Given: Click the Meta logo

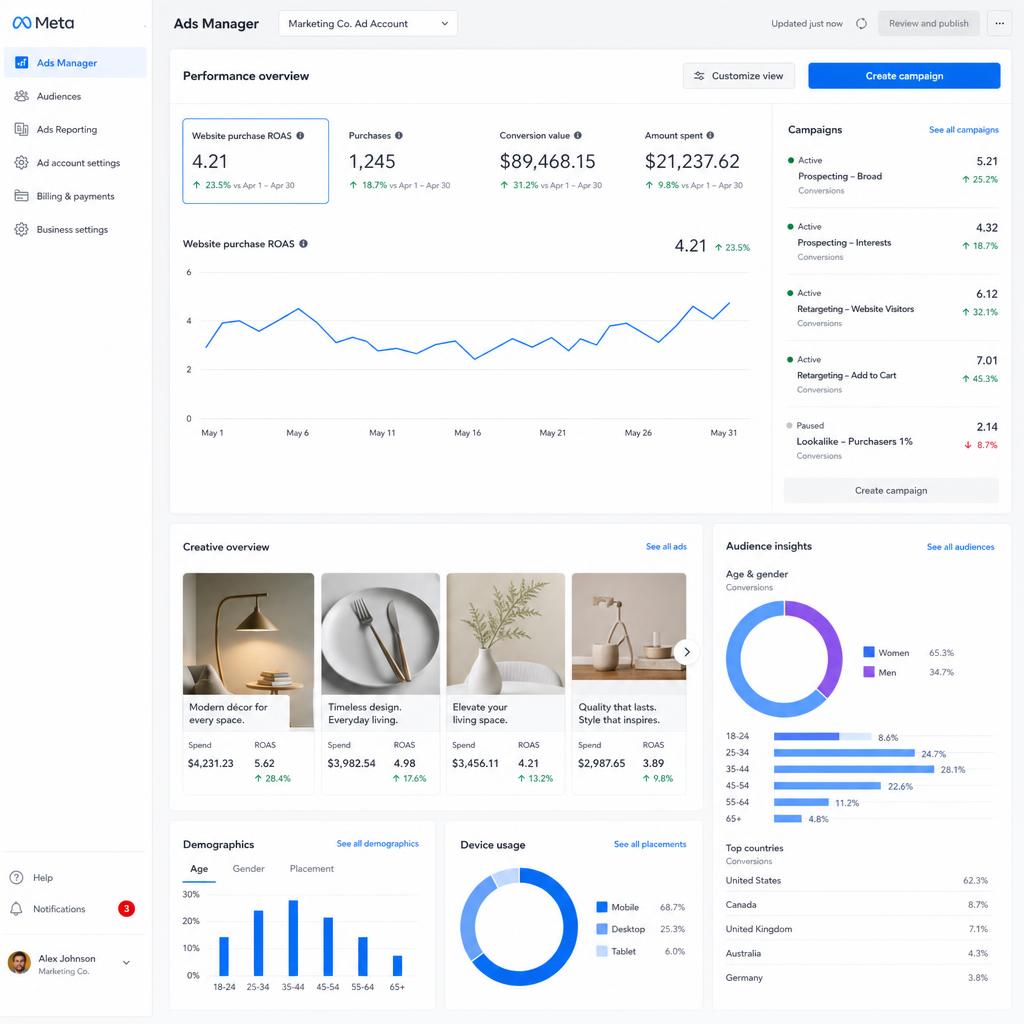Looking at the screenshot, I should click(43, 23).
